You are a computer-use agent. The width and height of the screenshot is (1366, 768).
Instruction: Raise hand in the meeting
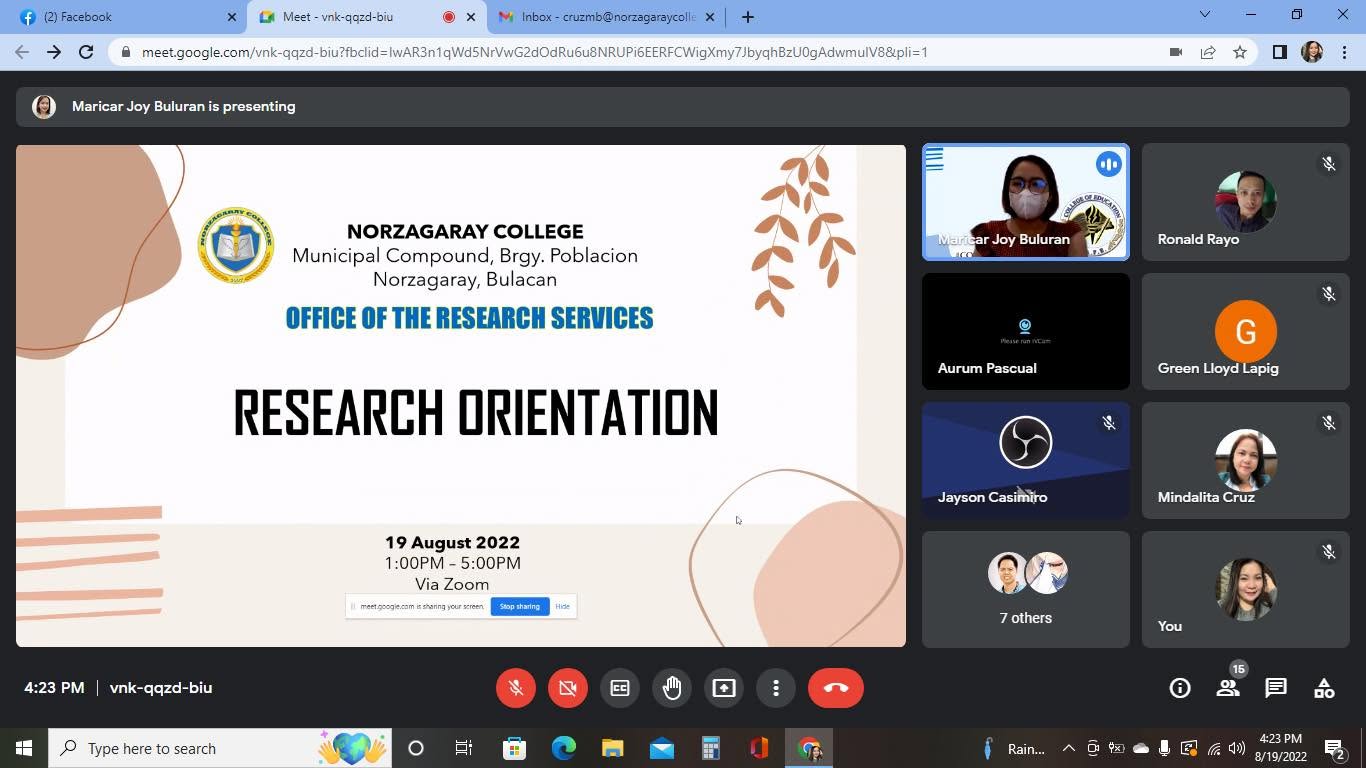coord(672,688)
